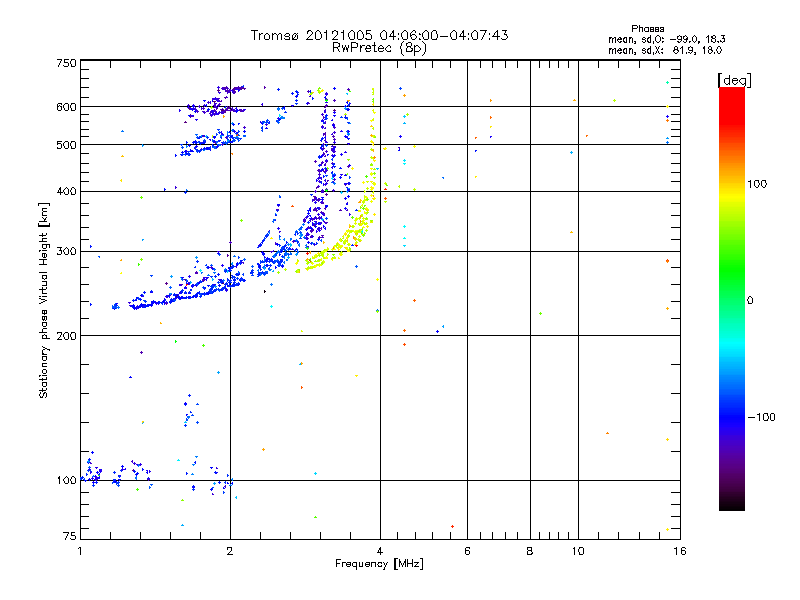
Task: Click the x-axis tick label '2'
Action: point(230,551)
